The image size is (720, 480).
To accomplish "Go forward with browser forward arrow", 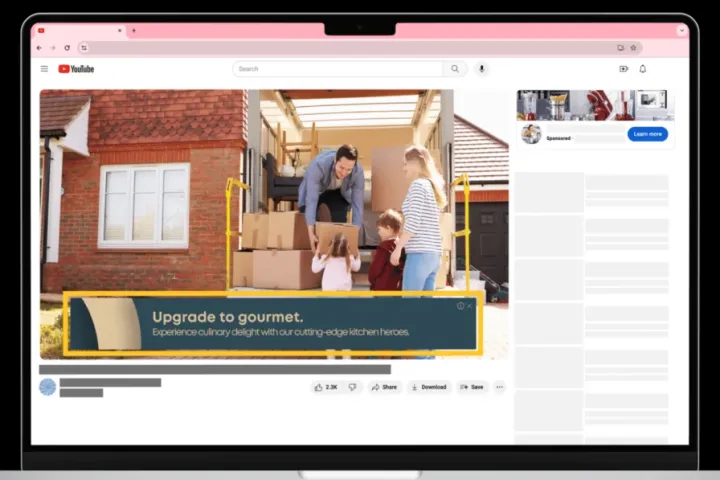I will tap(53, 48).
